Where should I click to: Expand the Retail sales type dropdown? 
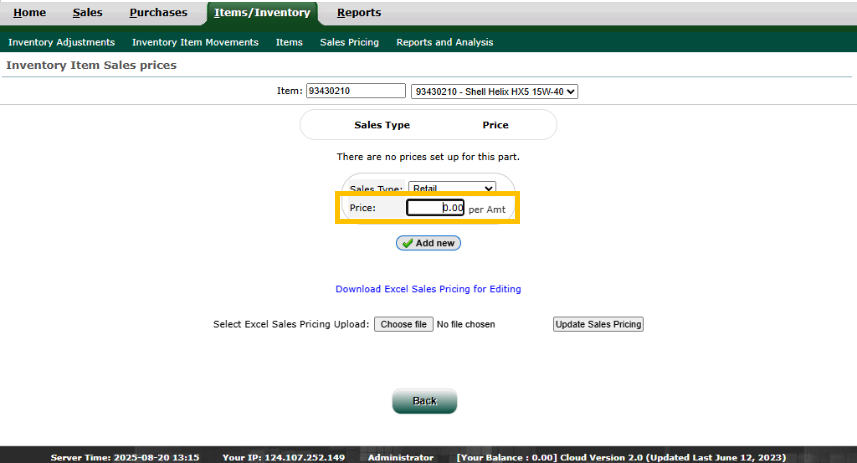pyautogui.click(x=452, y=187)
